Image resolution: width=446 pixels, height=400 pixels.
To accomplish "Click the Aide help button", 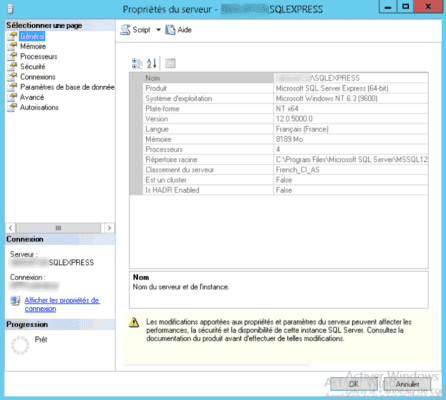I will coord(179,30).
